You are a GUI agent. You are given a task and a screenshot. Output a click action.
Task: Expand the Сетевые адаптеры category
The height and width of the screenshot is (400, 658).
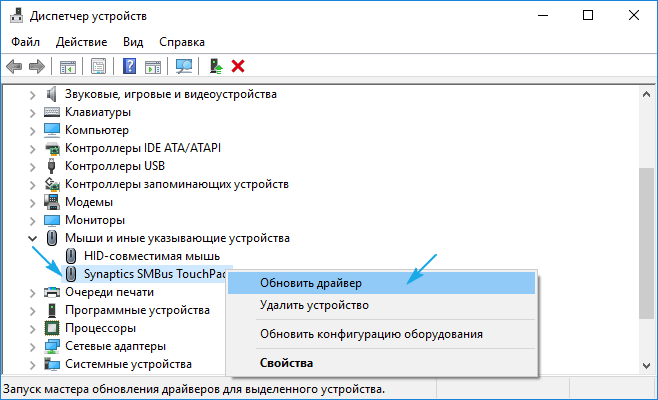pyautogui.click(x=32, y=348)
